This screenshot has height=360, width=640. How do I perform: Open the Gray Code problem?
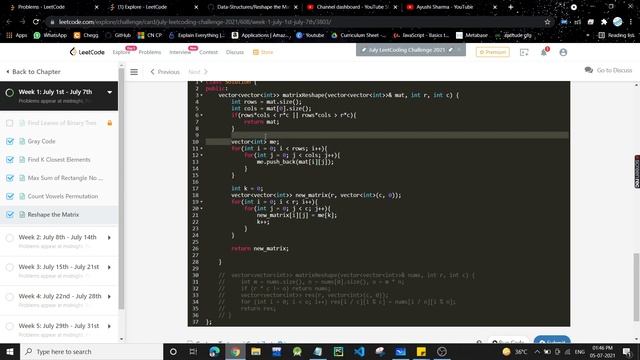pyautogui.click(x=41, y=141)
